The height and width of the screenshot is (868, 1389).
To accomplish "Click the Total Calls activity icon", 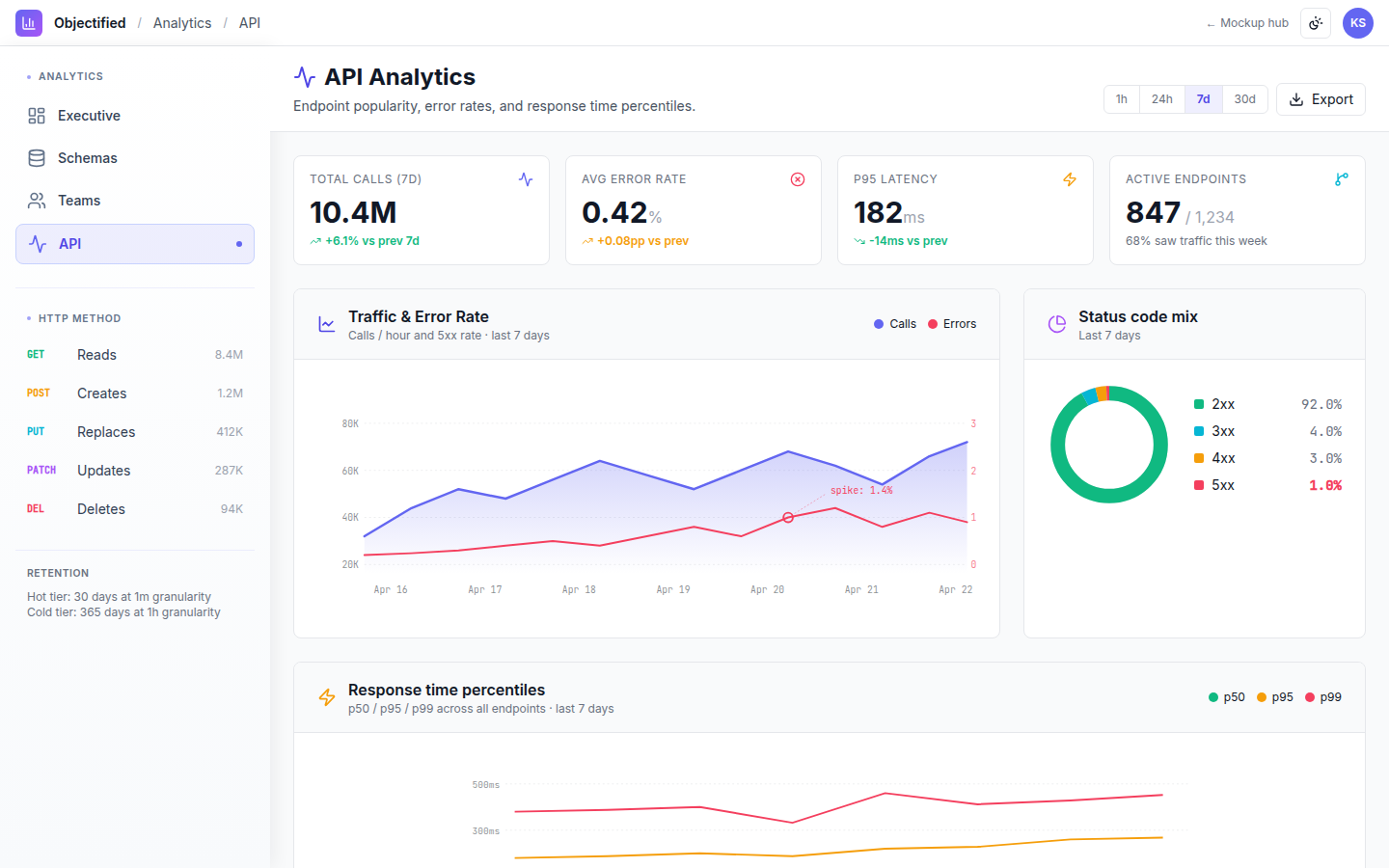I will tap(526, 179).
